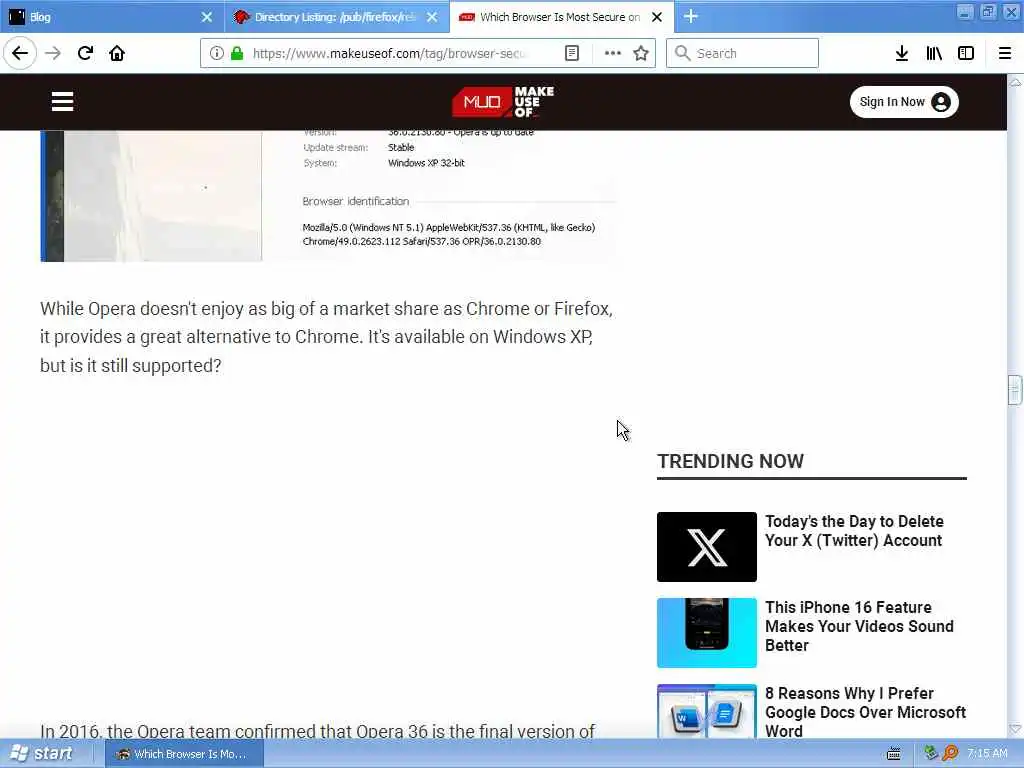Viewport: 1024px width, 768px height.
Task: Click the green network tray icon
Action: 931,753
